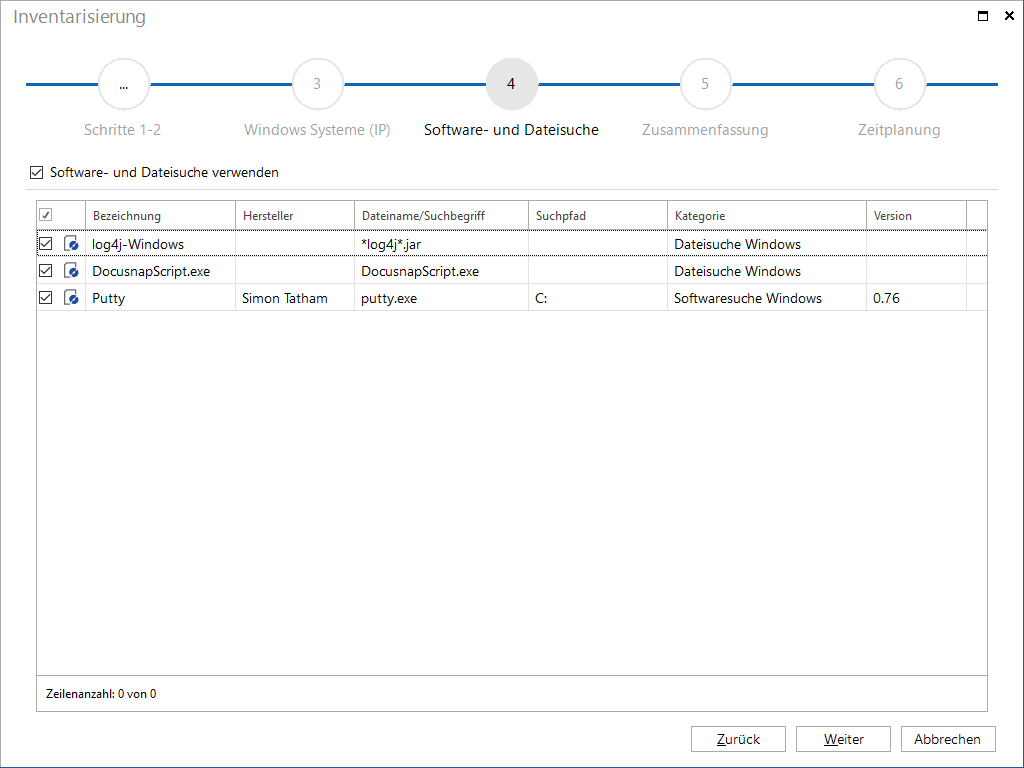Jump to step 3 Windows Systeme (IP)
Viewport: 1024px width, 768px height.
pyautogui.click(x=317, y=84)
